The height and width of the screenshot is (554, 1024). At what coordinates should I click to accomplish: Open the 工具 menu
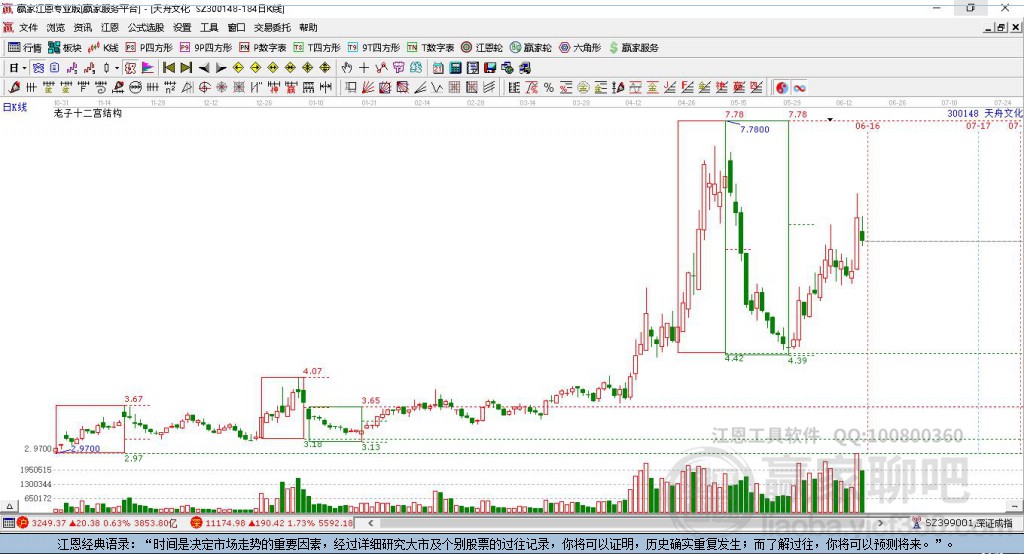tap(209, 27)
